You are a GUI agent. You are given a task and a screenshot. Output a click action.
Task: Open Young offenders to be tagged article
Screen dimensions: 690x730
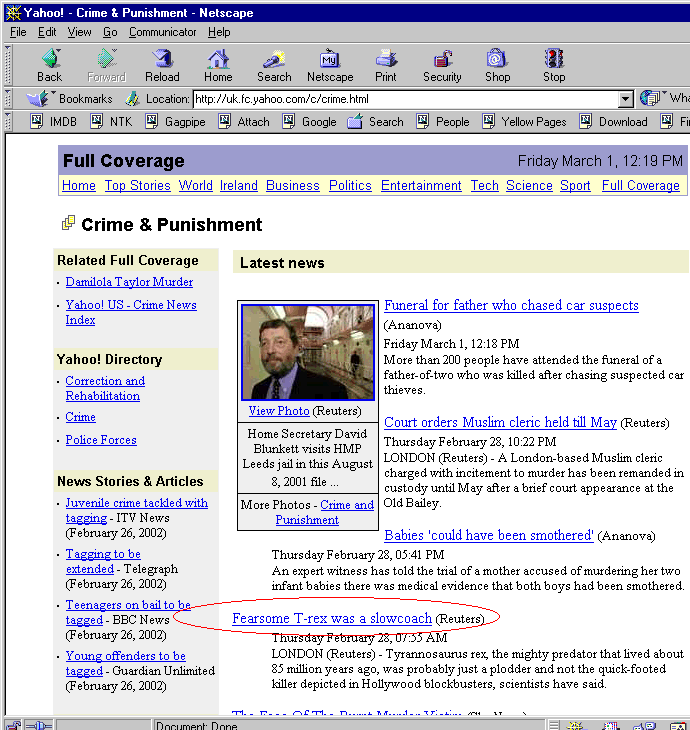pyautogui.click(x=125, y=663)
